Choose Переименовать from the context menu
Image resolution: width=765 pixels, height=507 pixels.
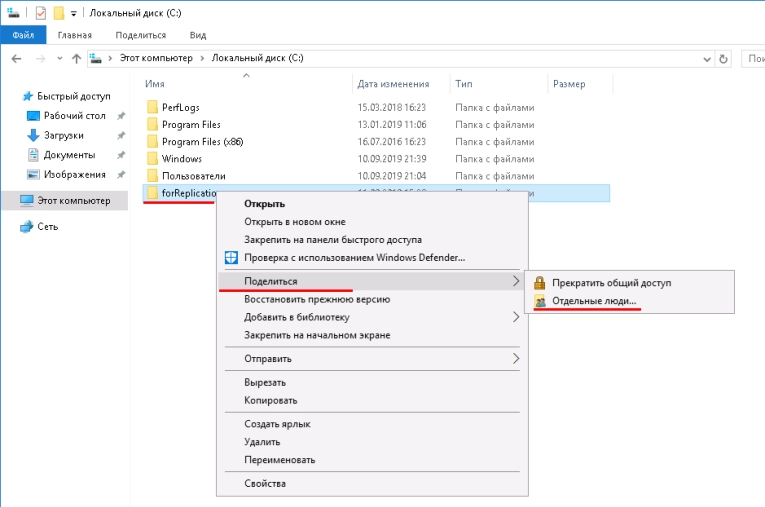point(279,460)
